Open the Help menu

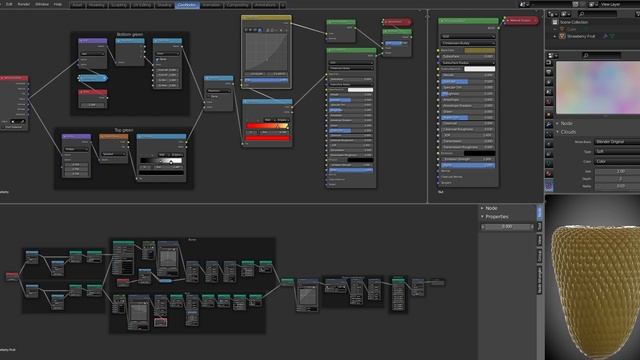(x=58, y=4)
